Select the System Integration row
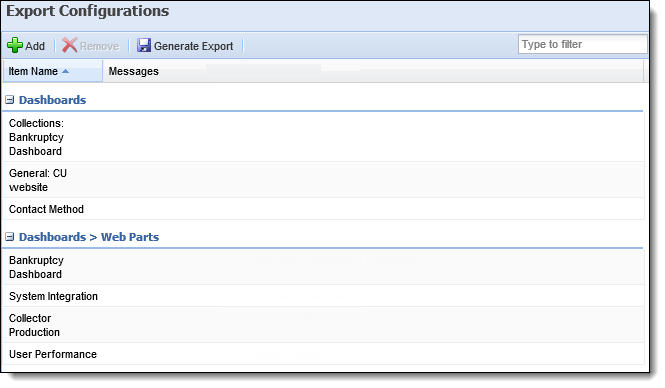 [323, 296]
